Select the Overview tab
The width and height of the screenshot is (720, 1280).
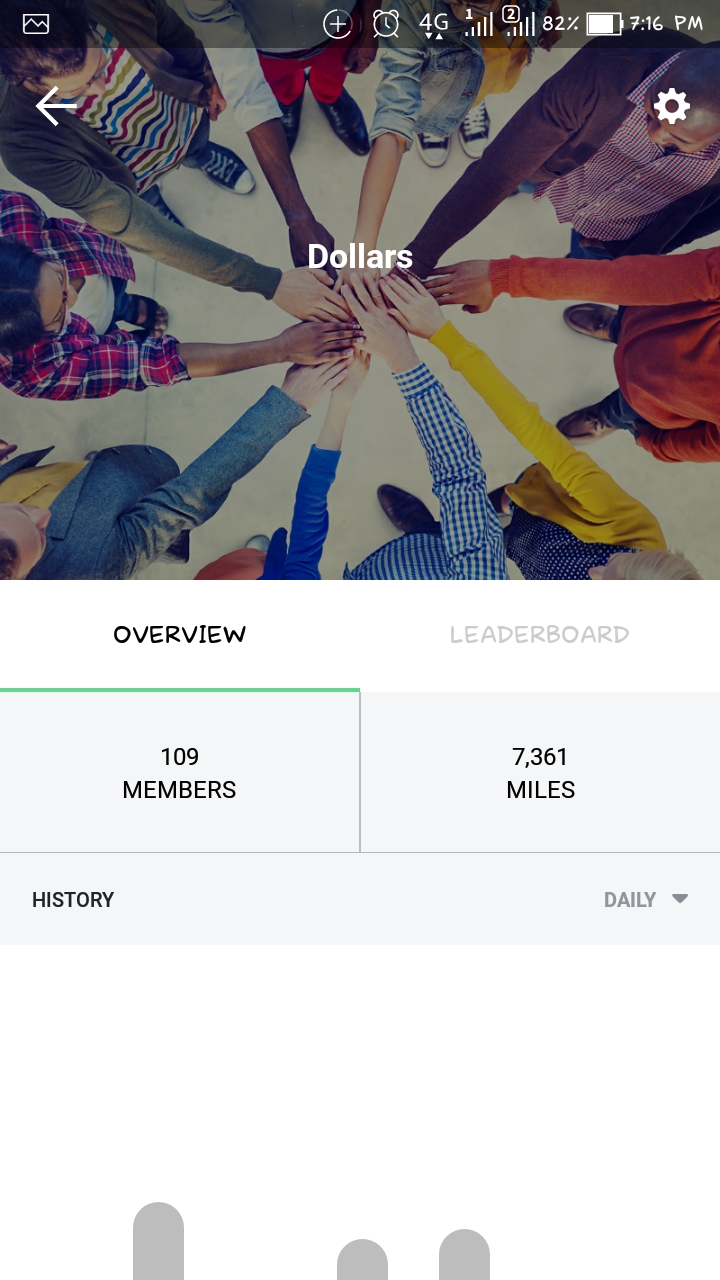tap(180, 635)
